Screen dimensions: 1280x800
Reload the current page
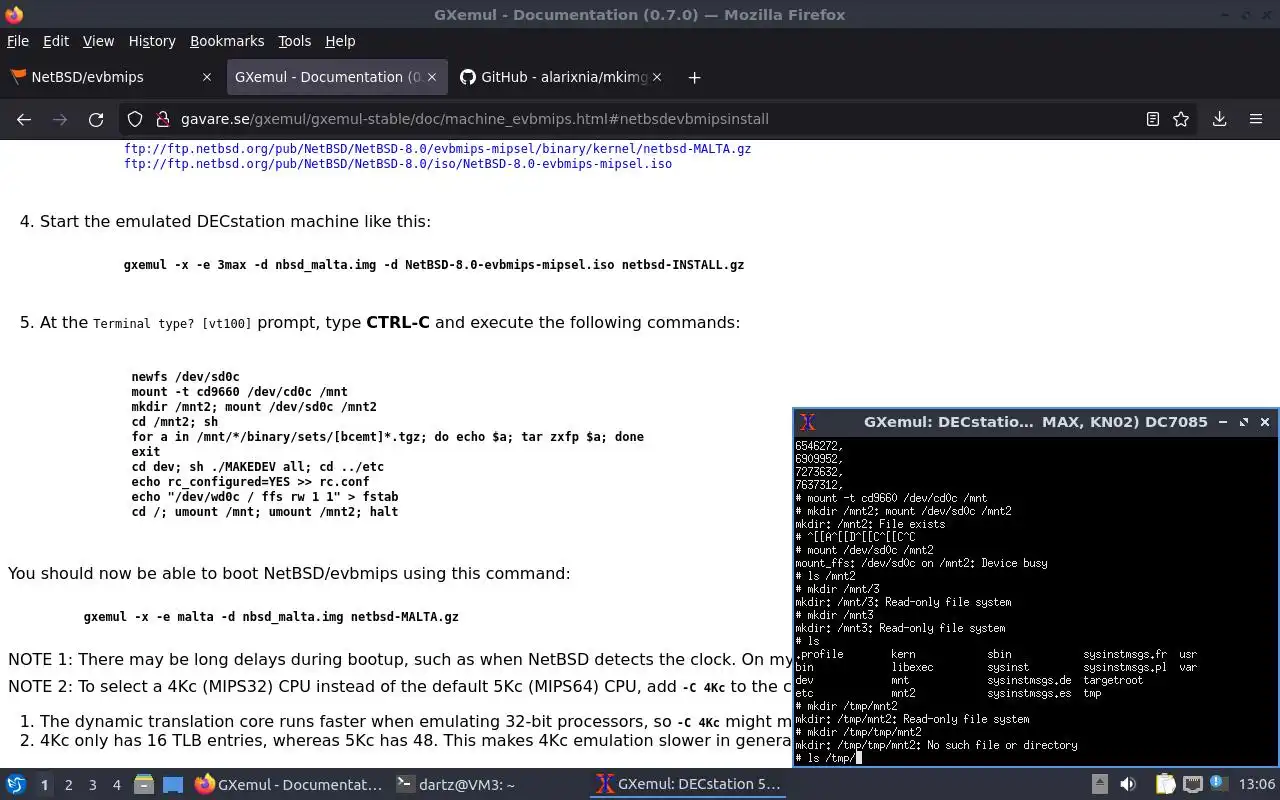(96, 119)
